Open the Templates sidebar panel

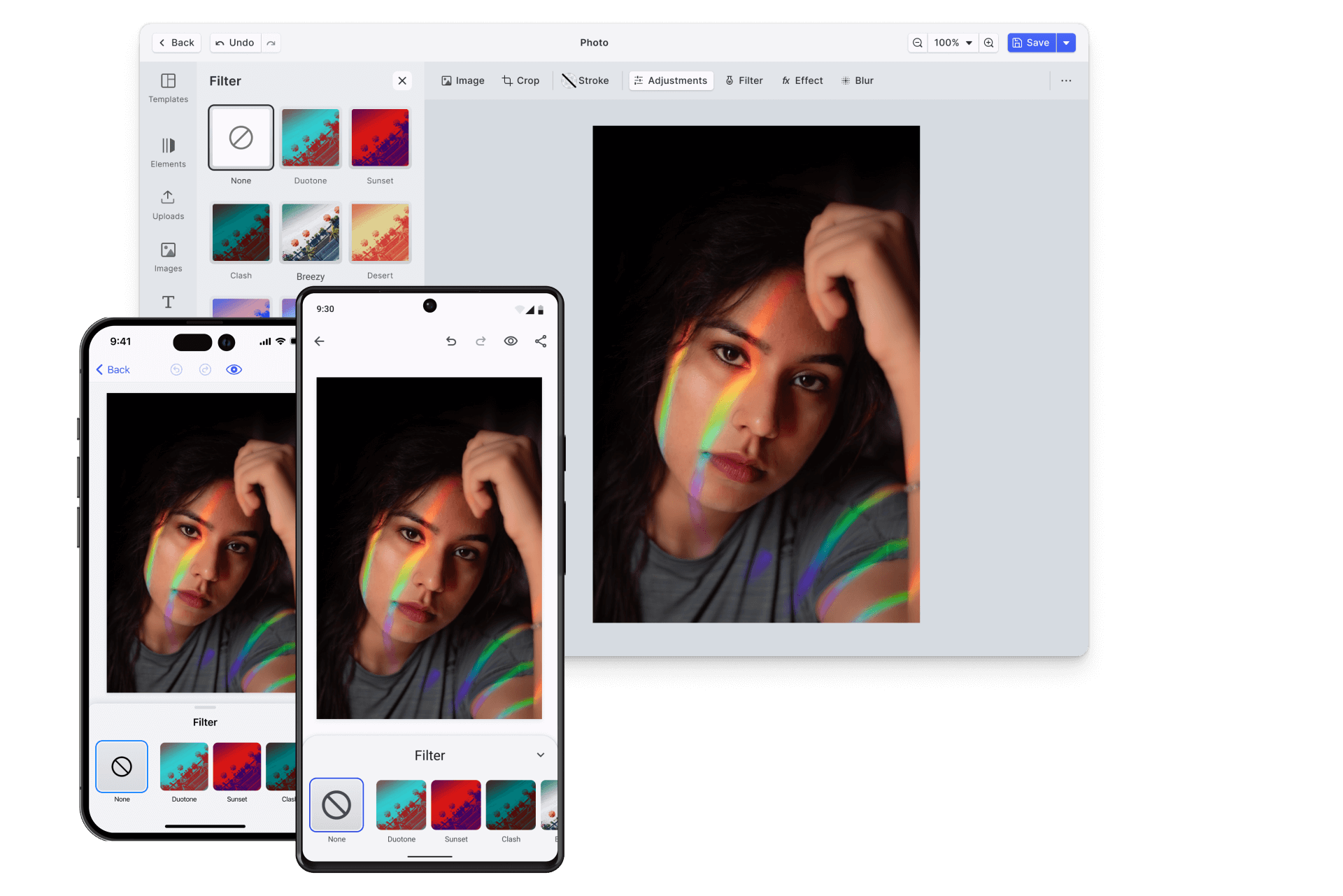[x=168, y=88]
